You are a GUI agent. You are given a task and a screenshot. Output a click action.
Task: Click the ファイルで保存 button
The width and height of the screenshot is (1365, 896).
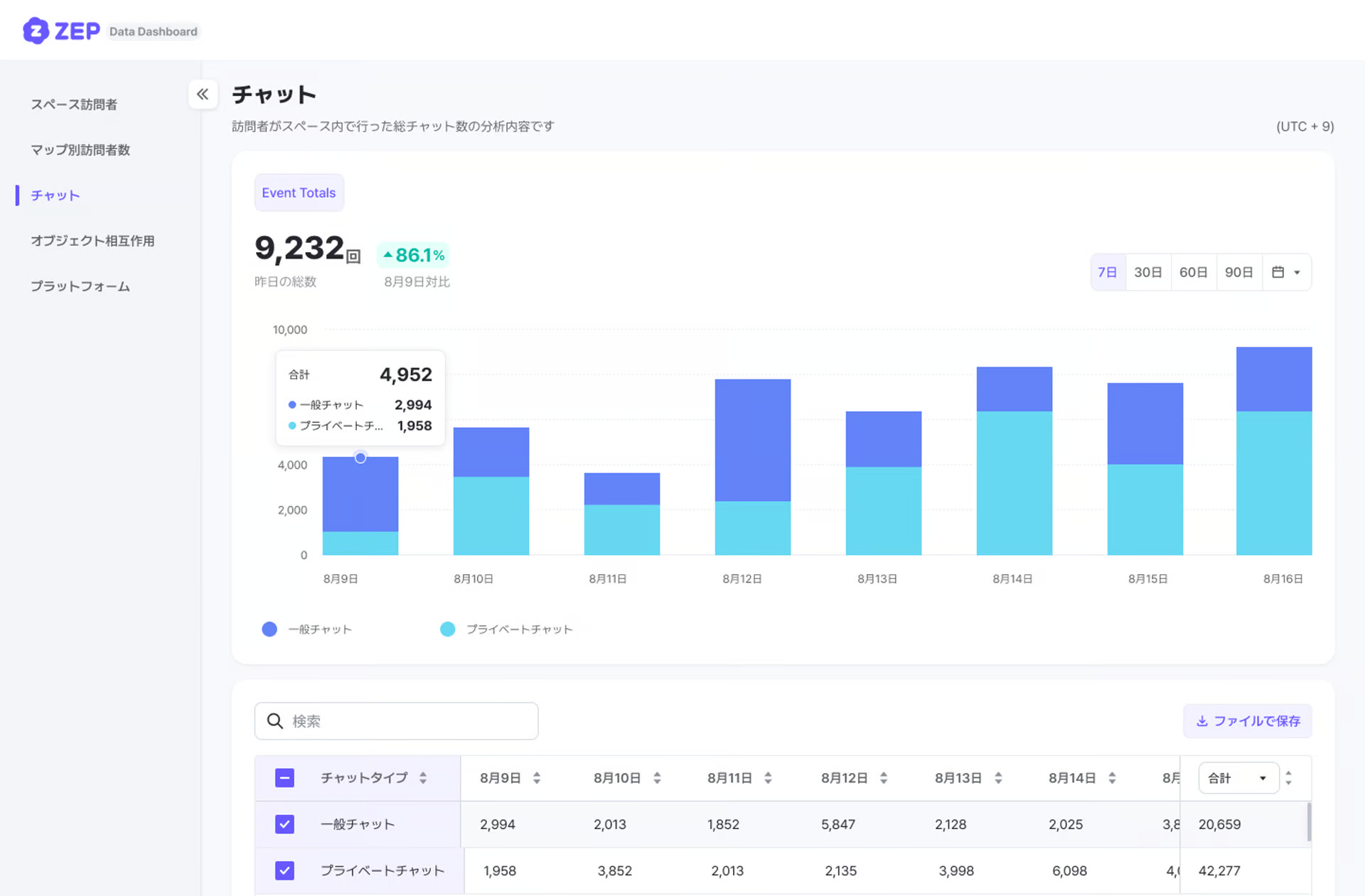click(1248, 721)
